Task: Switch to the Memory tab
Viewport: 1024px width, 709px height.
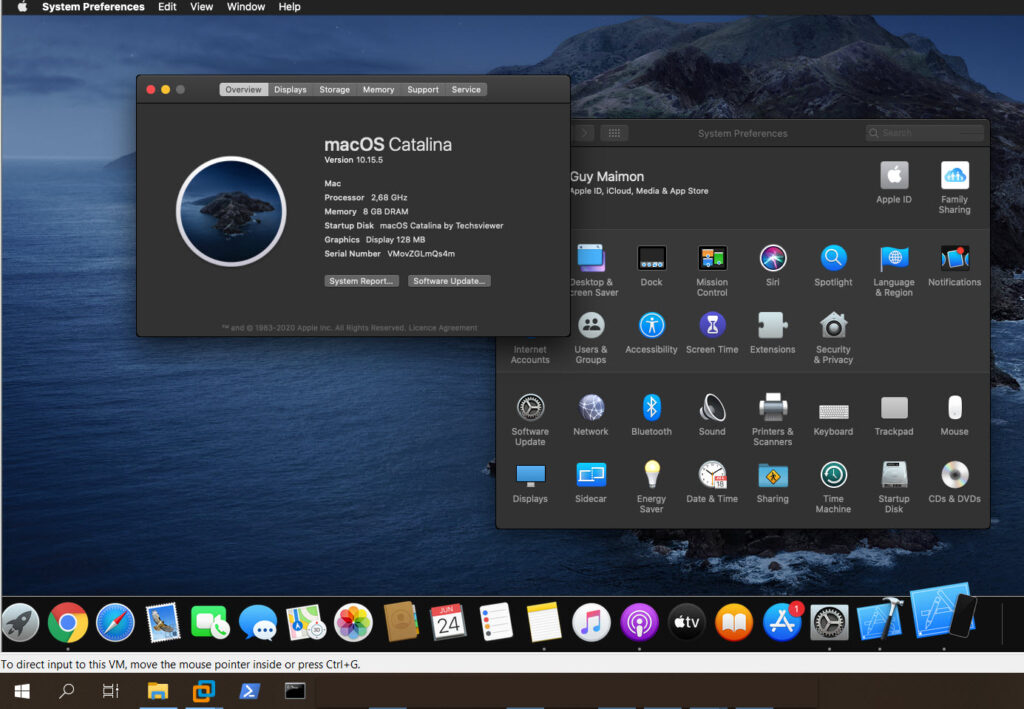Action: point(378,89)
